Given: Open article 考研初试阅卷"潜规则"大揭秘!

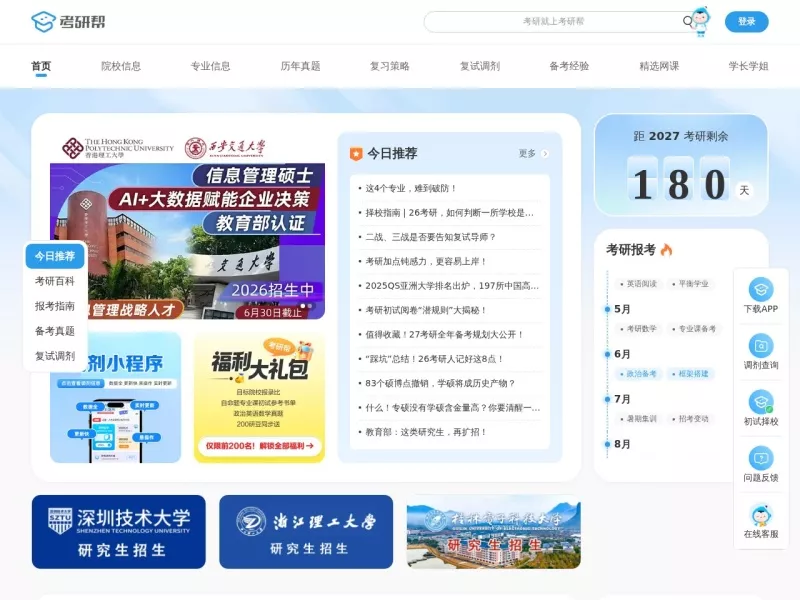Looking at the screenshot, I should 426,310.
